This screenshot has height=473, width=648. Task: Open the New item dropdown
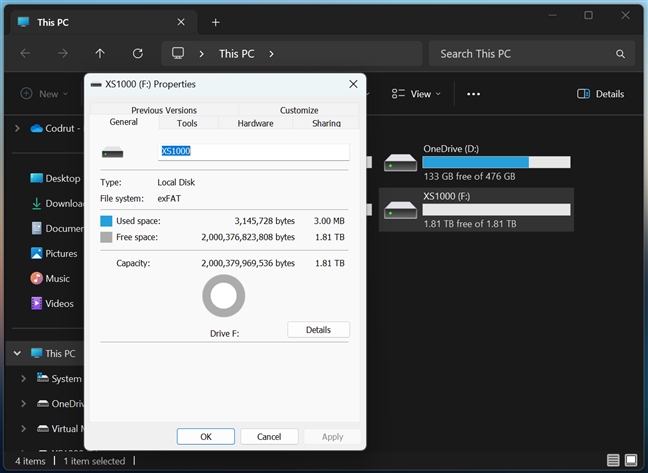pyautogui.click(x=44, y=94)
